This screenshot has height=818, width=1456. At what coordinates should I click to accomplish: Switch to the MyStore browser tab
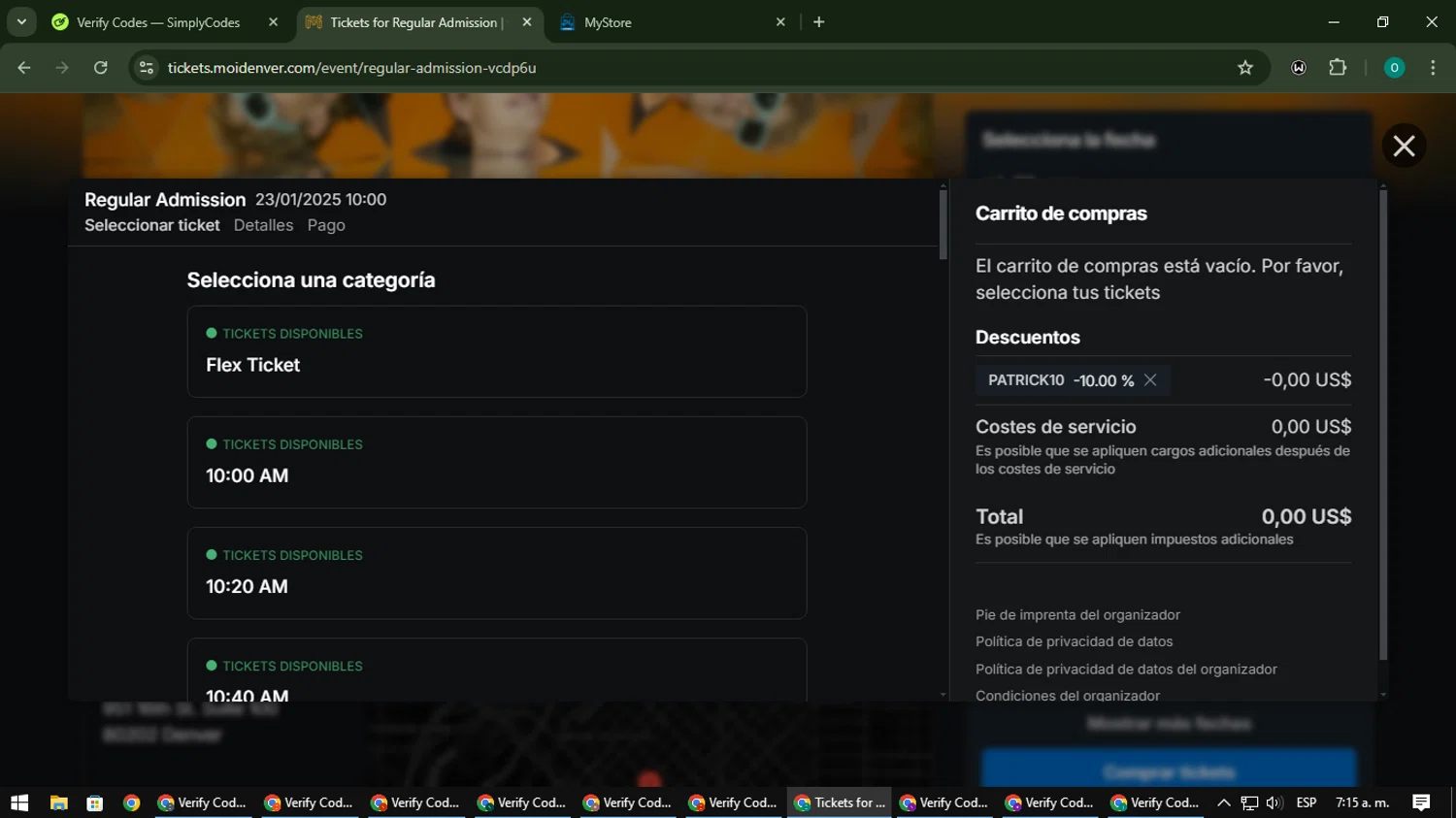670,22
